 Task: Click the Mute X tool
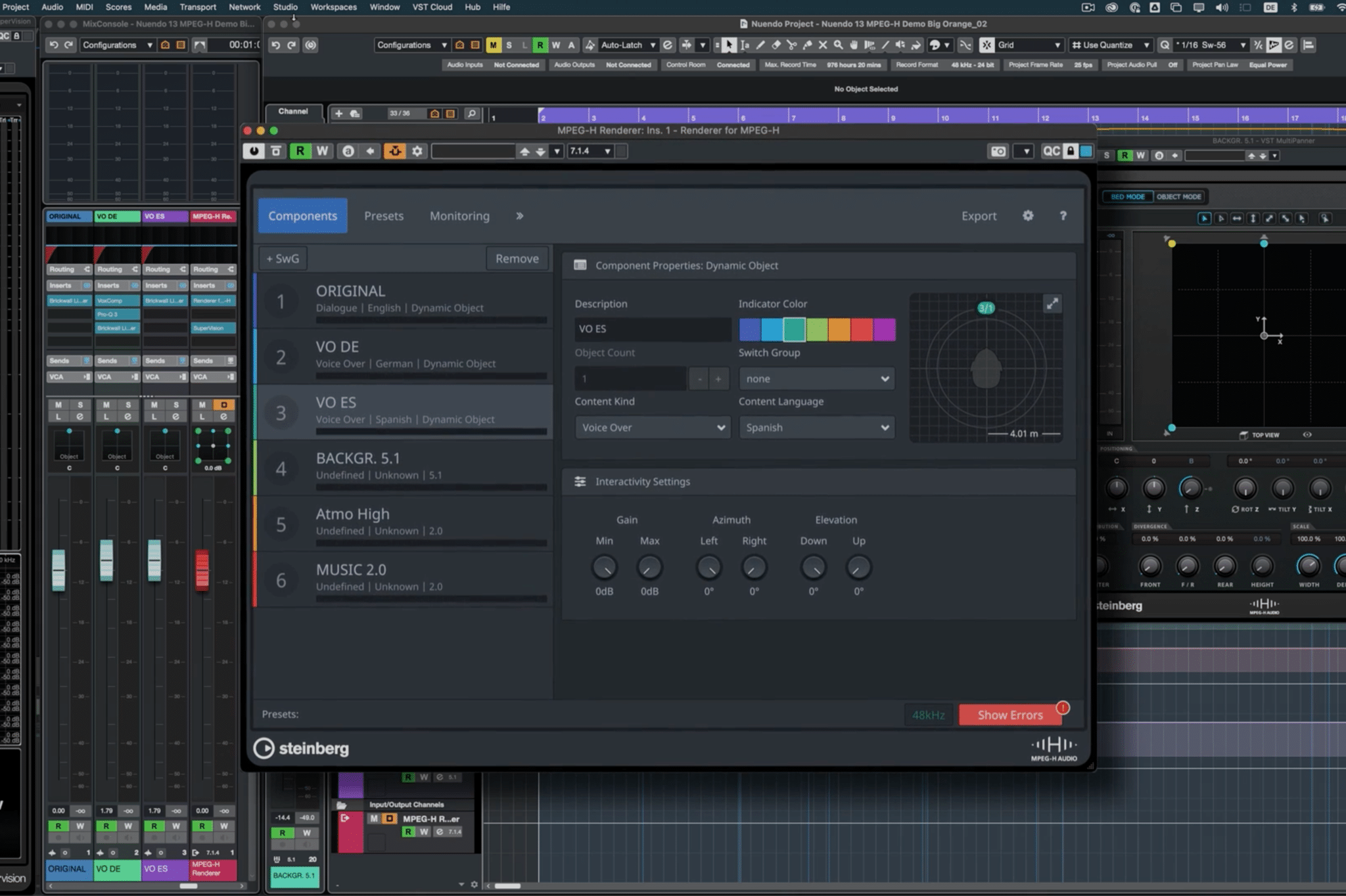tap(822, 45)
